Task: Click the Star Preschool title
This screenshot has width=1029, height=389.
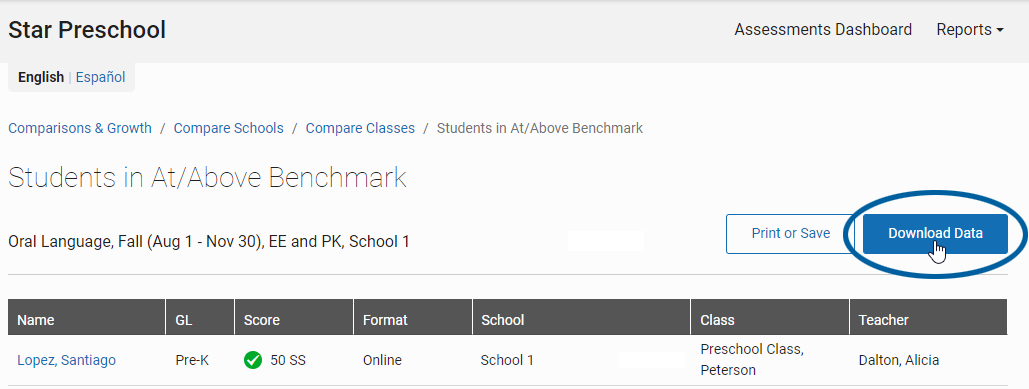Action: click(87, 30)
